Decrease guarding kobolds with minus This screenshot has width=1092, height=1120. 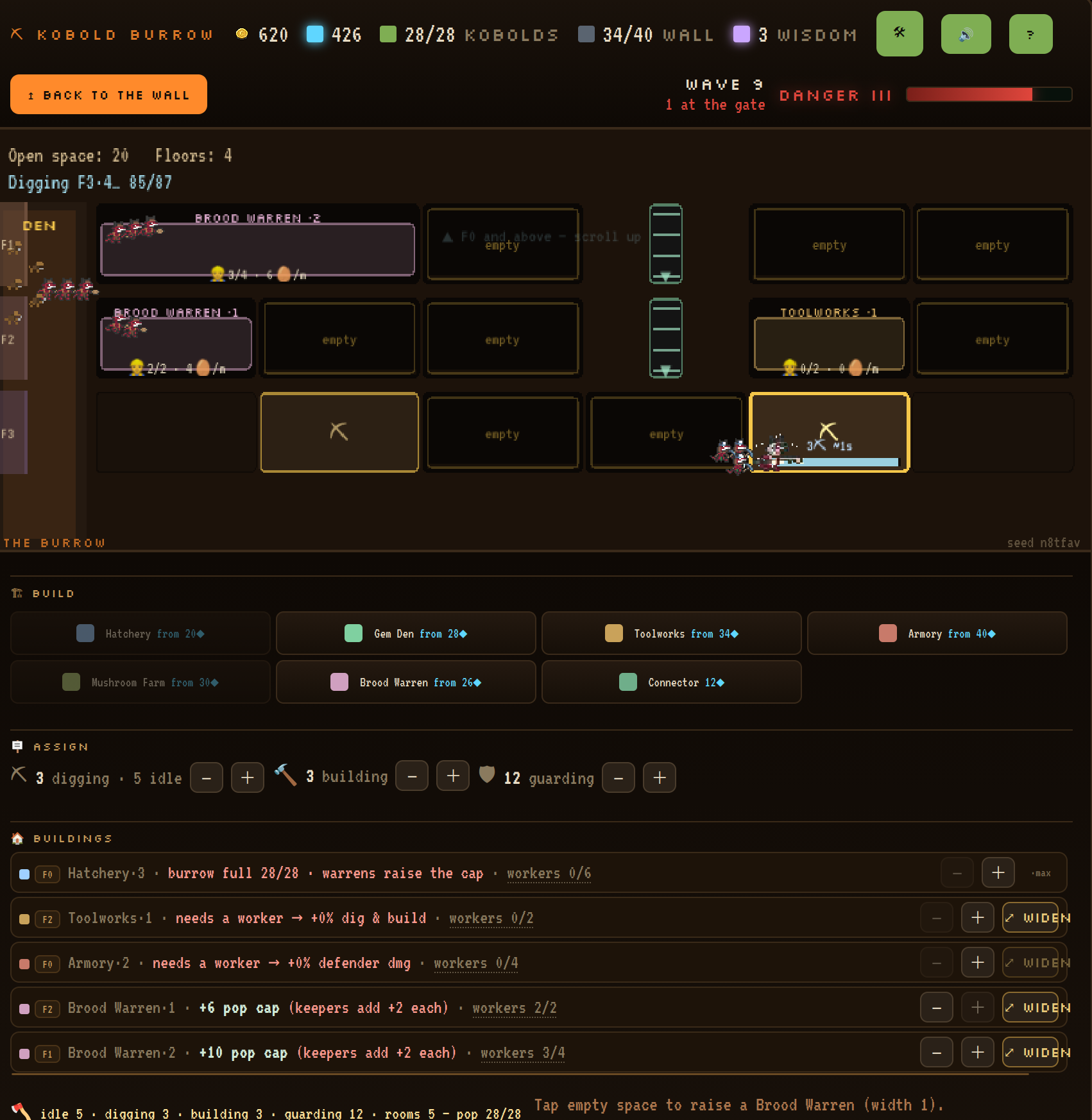(x=619, y=777)
